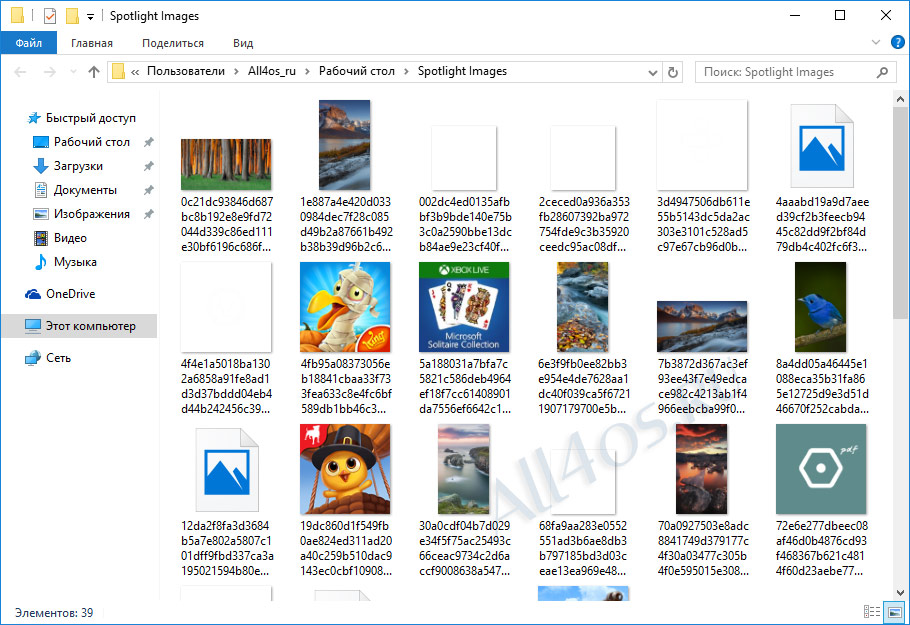The height and width of the screenshot is (625, 910).
Task: Click the search magnifier icon
Action: [x=882, y=72]
